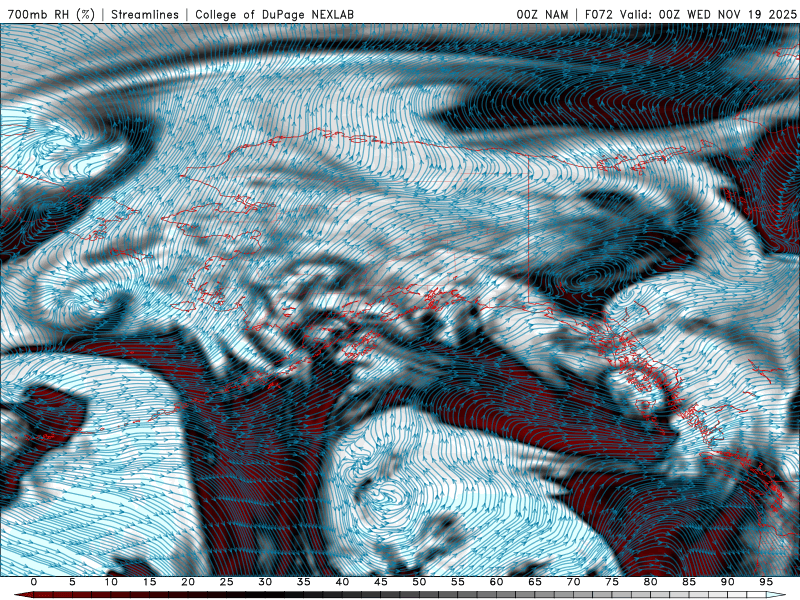Click the colorbar label '95'
Screen dimensions: 800x600
[x=766, y=582]
